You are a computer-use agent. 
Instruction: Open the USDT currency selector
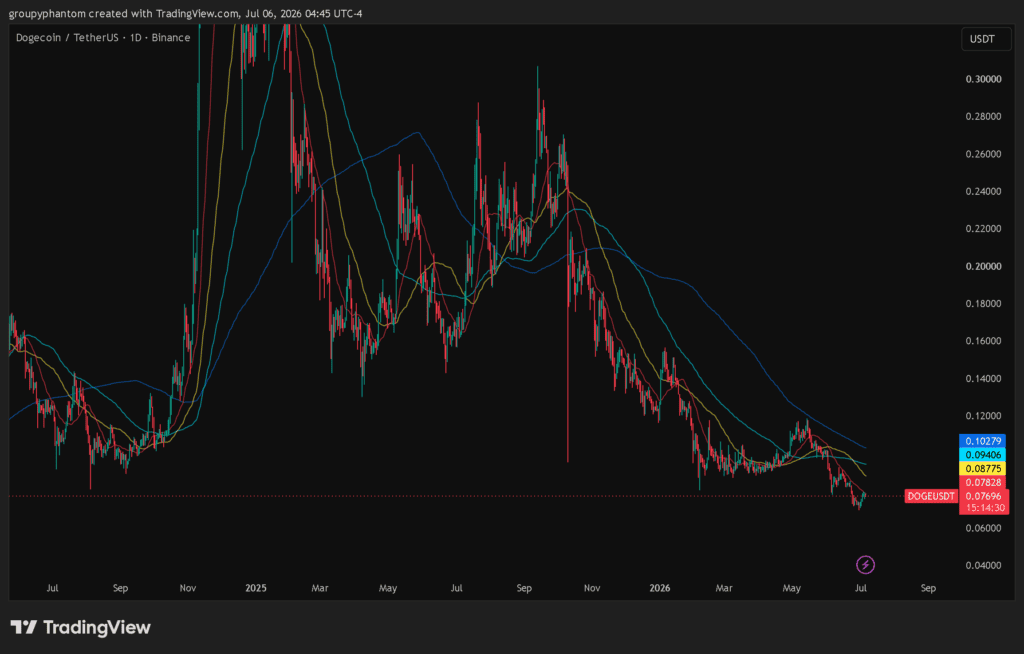click(x=986, y=39)
